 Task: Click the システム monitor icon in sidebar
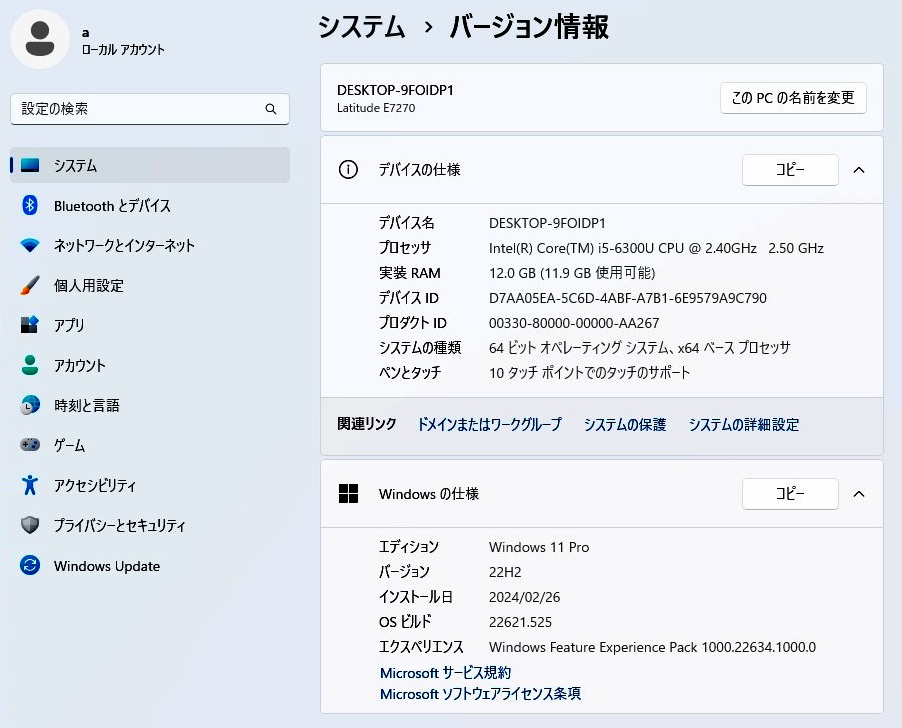[30, 166]
